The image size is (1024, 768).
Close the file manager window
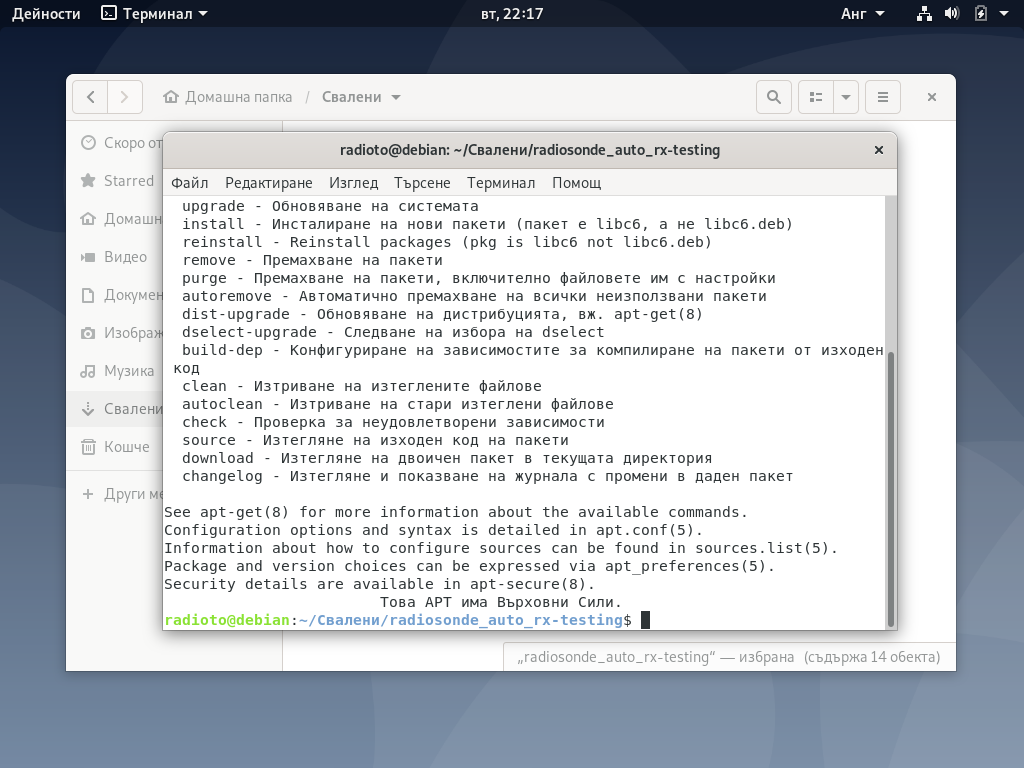[932, 97]
